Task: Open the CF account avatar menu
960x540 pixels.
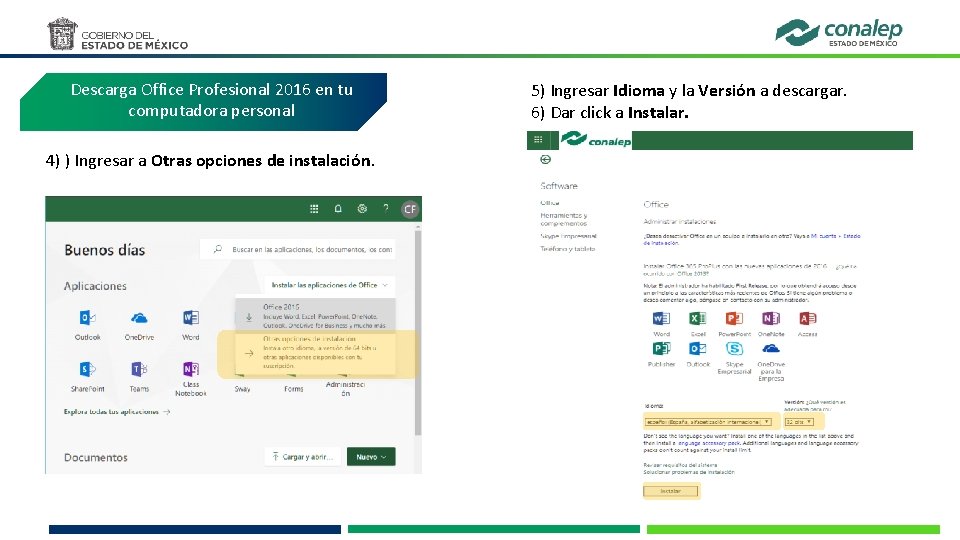Action: 410,209
